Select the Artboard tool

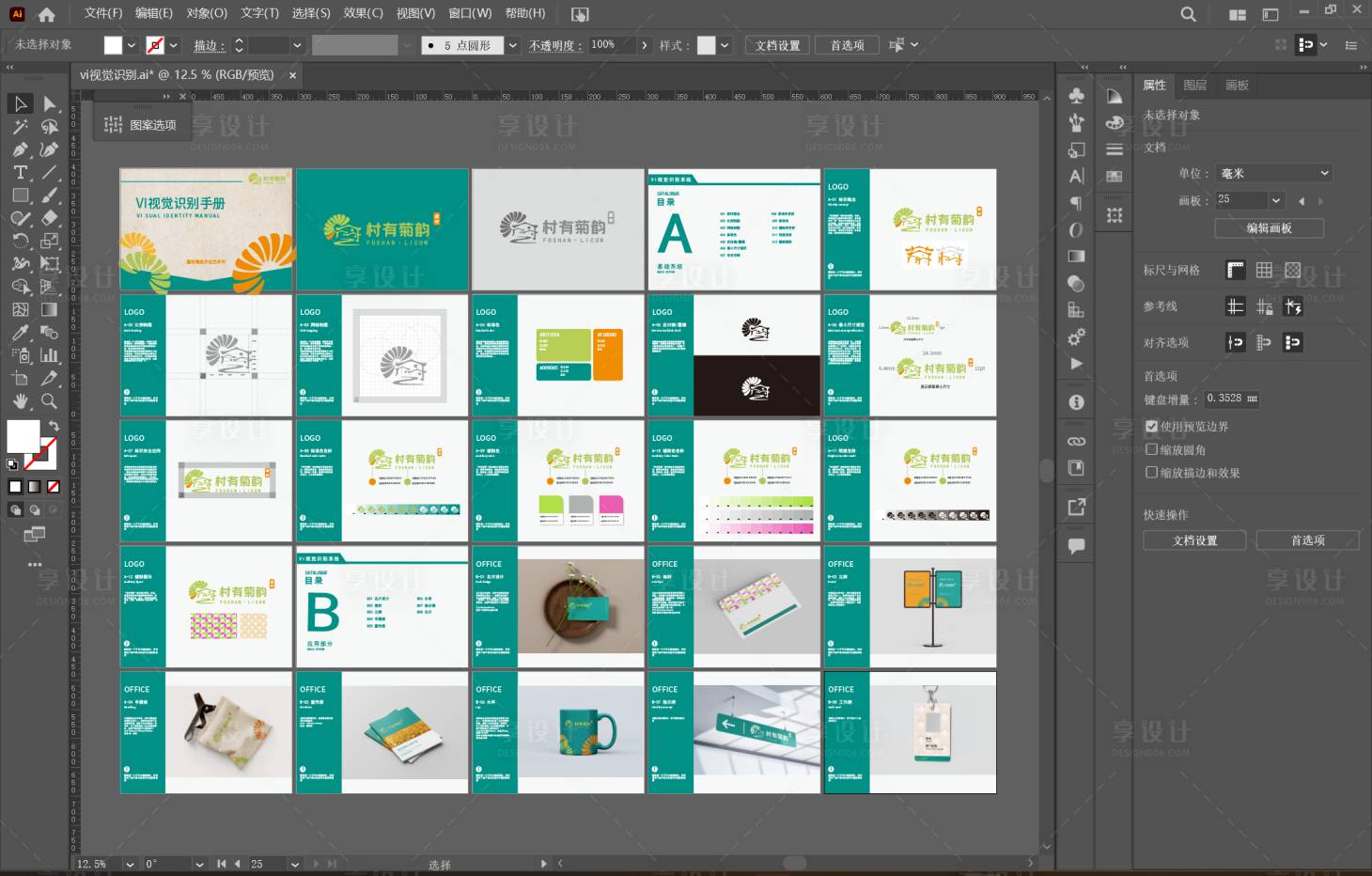point(20,379)
